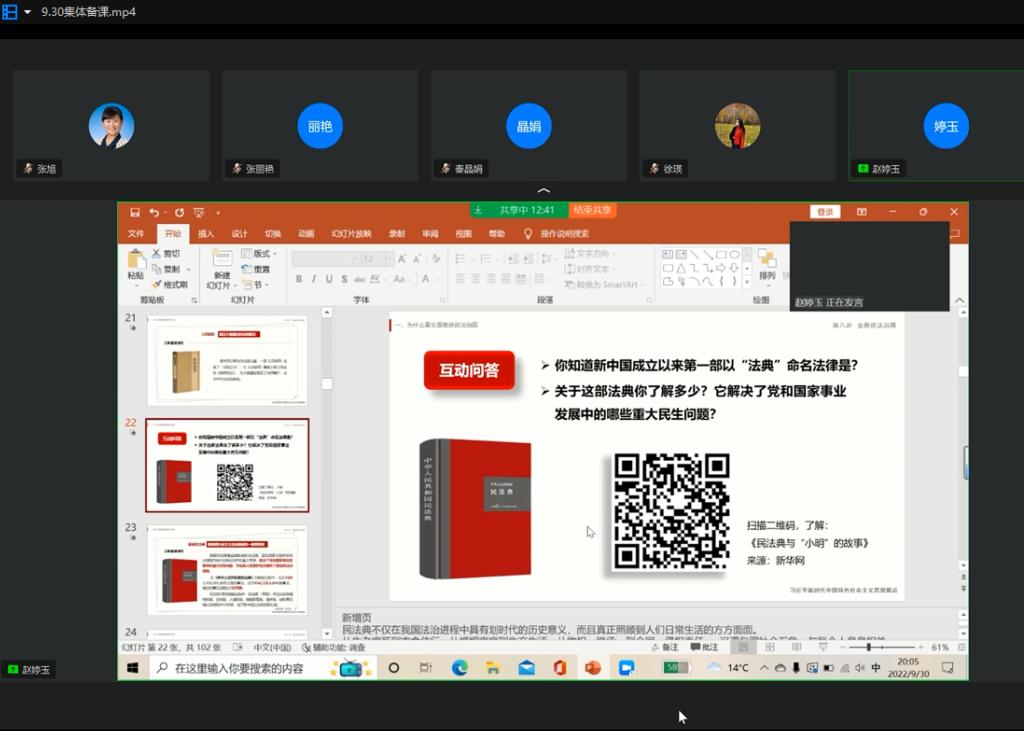The image size is (1024, 731).
Task: Click the Microsoft Edge taskbar icon
Action: [460, 668]
